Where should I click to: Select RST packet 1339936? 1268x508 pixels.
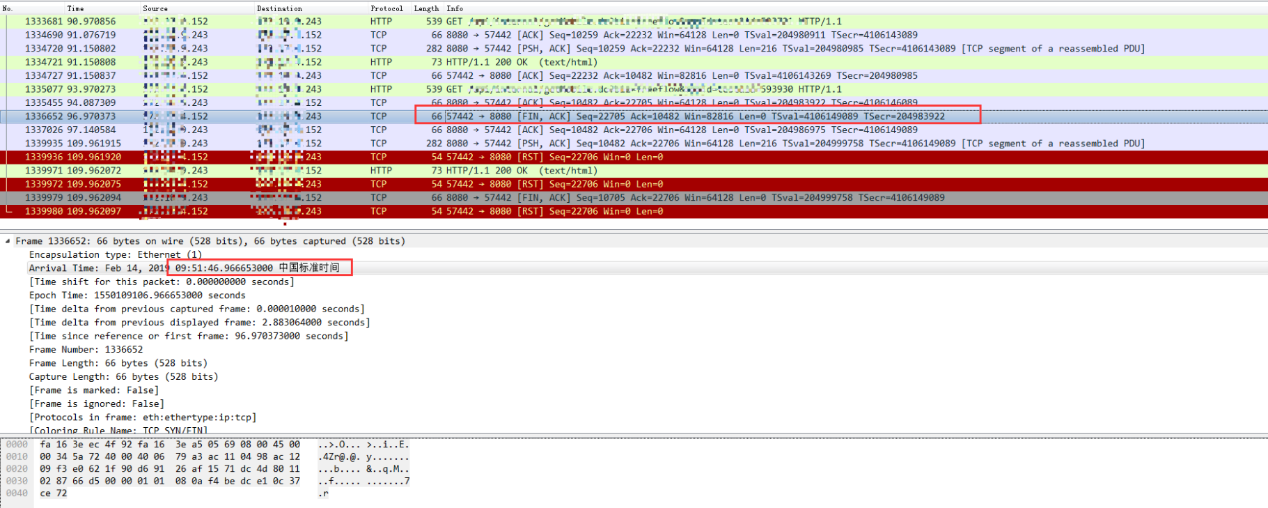pyautogui.click(x=634, y=157)
